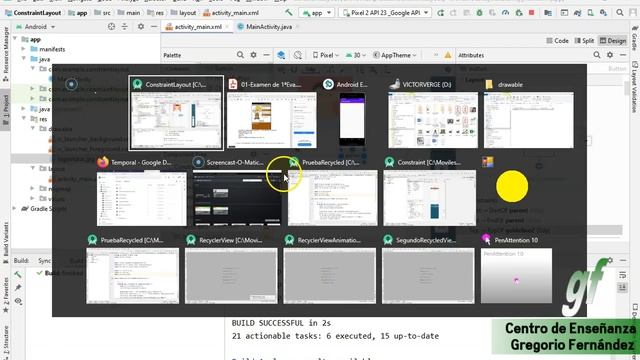Switch editor to Code view
The width and height of the screenshot is (640, 360).
[x=558, y=40]
